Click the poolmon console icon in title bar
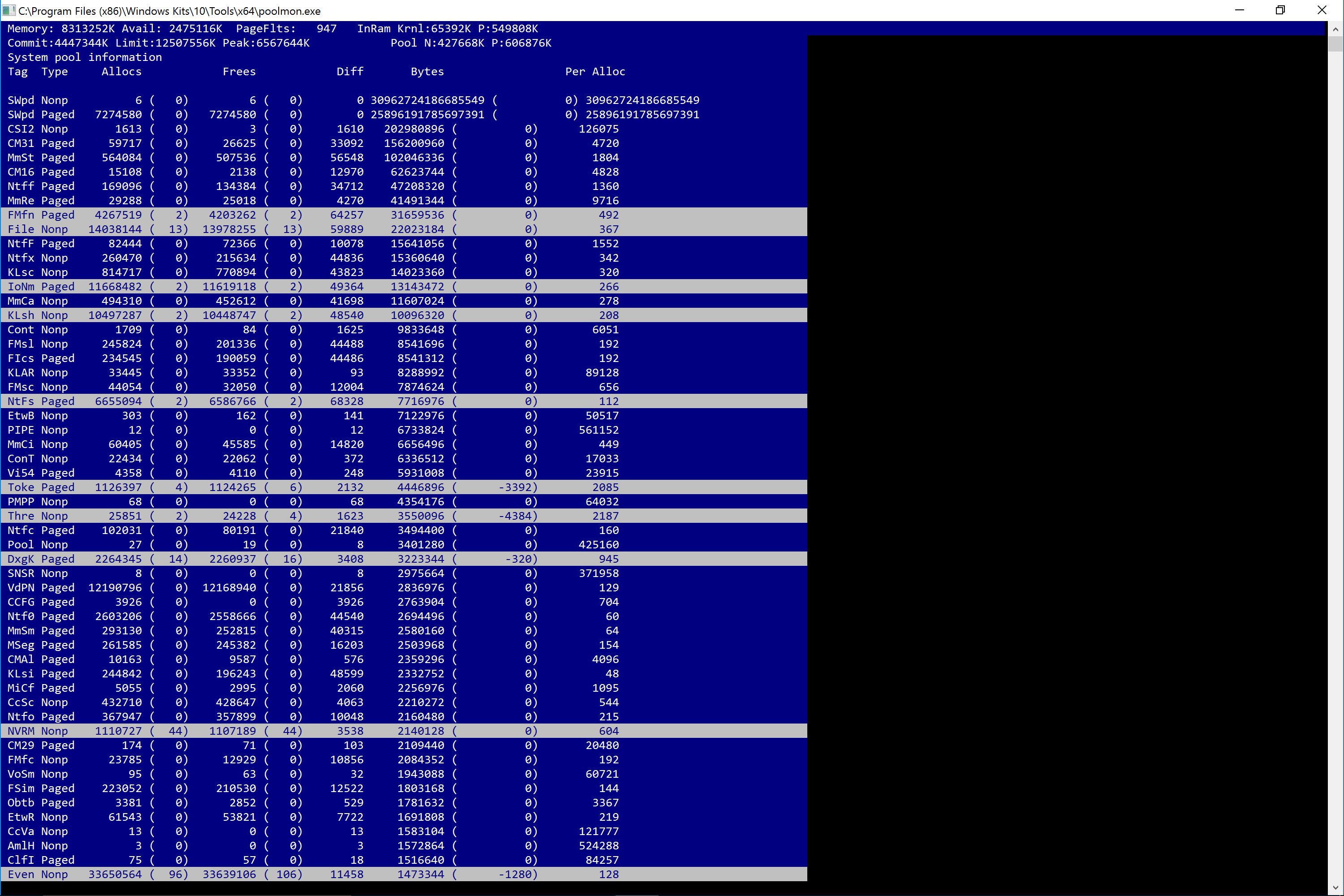The image size is (1344, 896). click(8, 10)
